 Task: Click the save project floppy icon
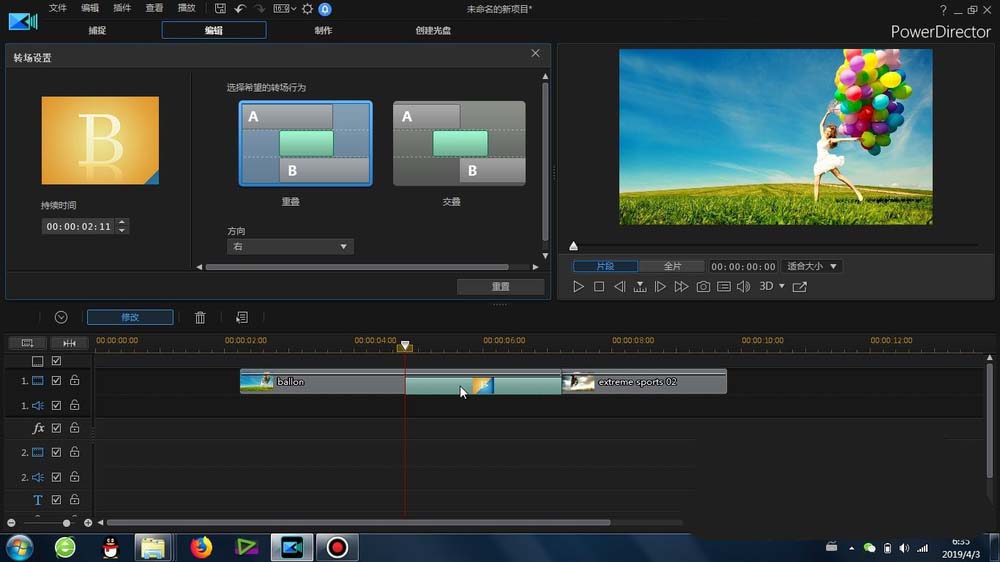point(220,8)
